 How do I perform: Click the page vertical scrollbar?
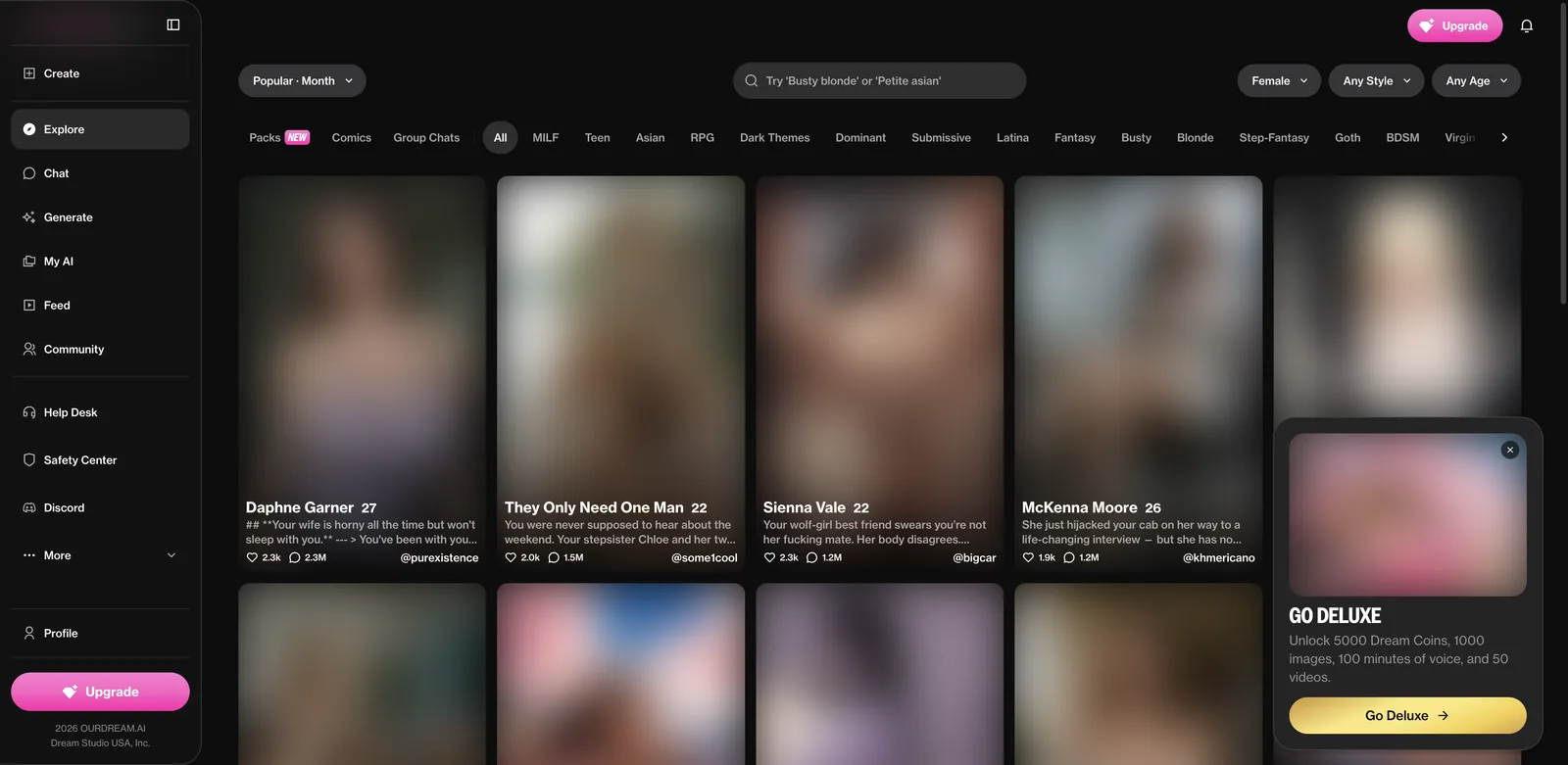pyautogui.click(x=1563, y=155)
